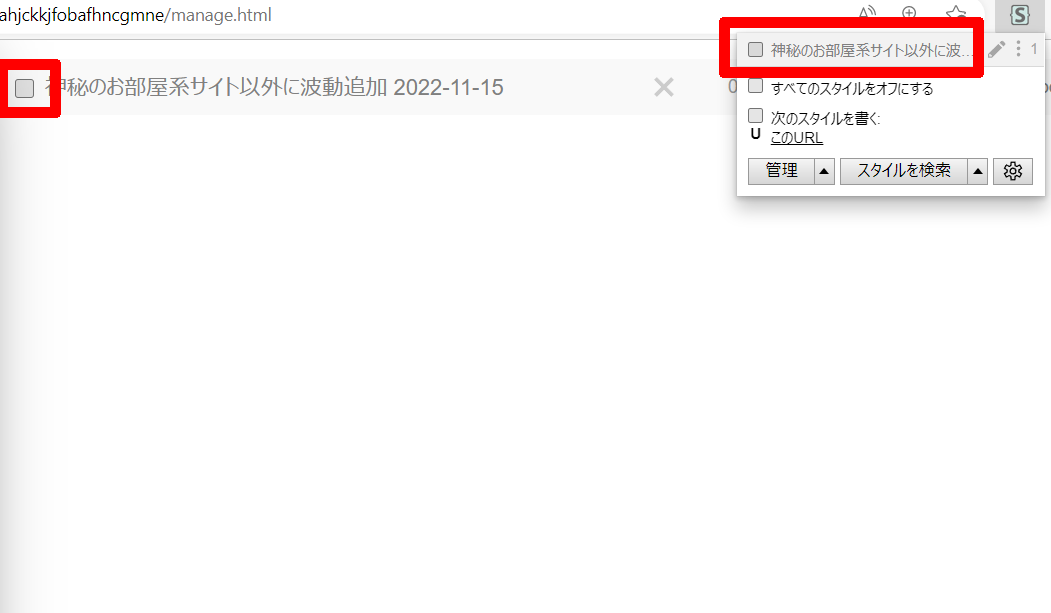The image size is (1051, 613).
Task: Toggle the manage page style checkbox
Action: click(x=25, y=88)
